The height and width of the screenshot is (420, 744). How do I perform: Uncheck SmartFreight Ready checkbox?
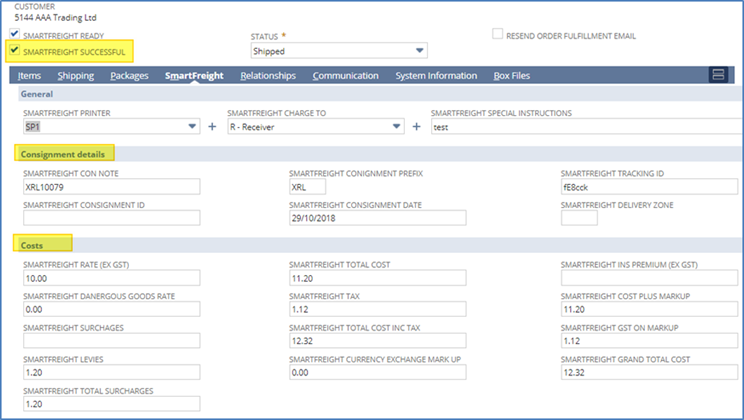(x=14, y=34)
